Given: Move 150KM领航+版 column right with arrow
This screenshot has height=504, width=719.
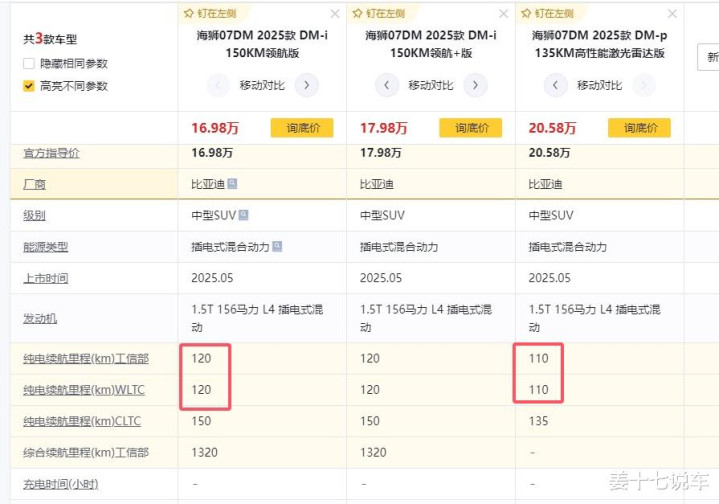Looking at the screenshot, I should coord(476,85).
